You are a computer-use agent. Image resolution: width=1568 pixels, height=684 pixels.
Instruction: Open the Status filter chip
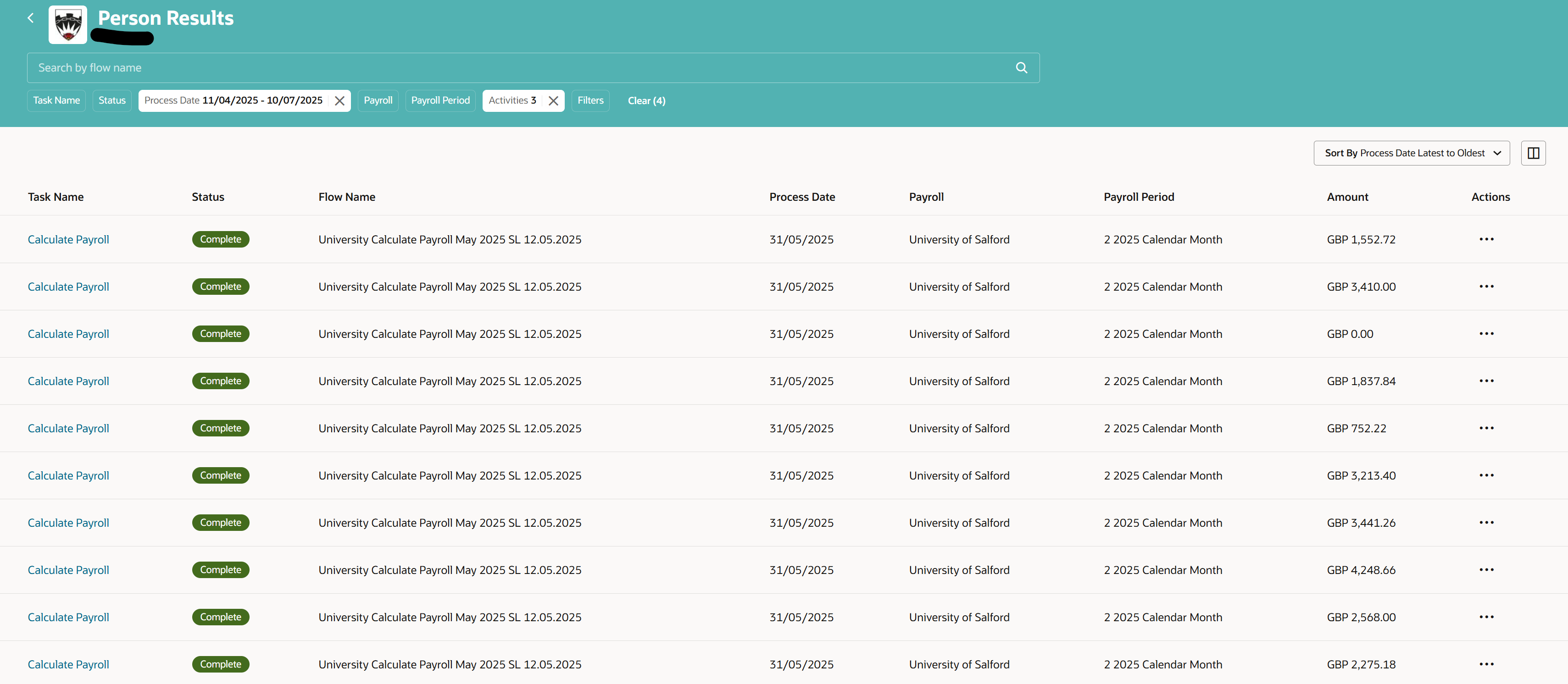pyautogui.click(x=112, y=101)
